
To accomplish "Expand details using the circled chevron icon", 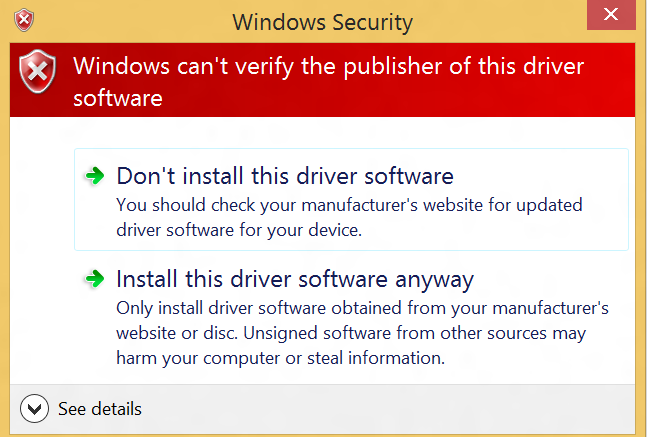I will 34,409.
